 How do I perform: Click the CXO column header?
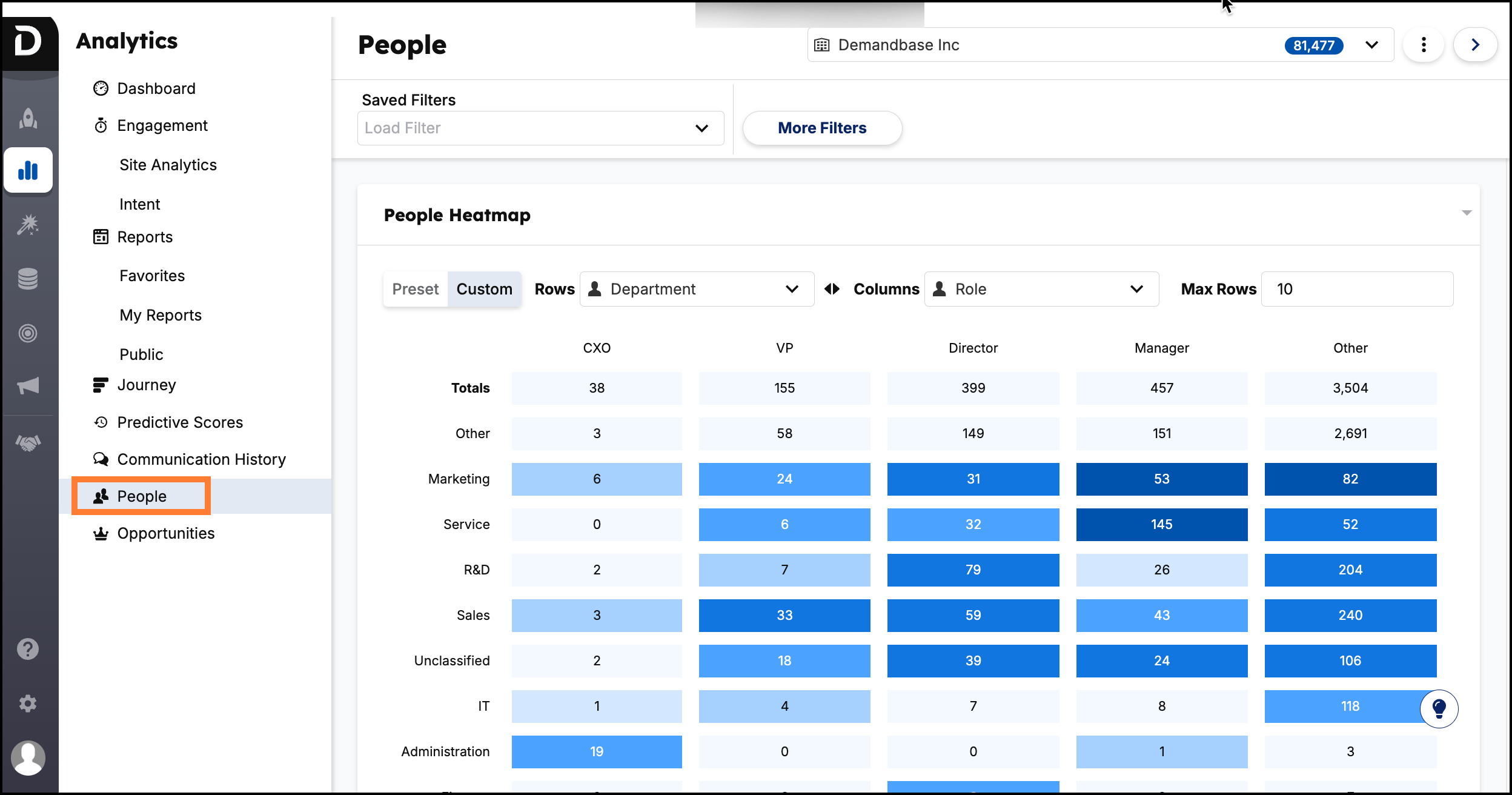click(597, 348)
